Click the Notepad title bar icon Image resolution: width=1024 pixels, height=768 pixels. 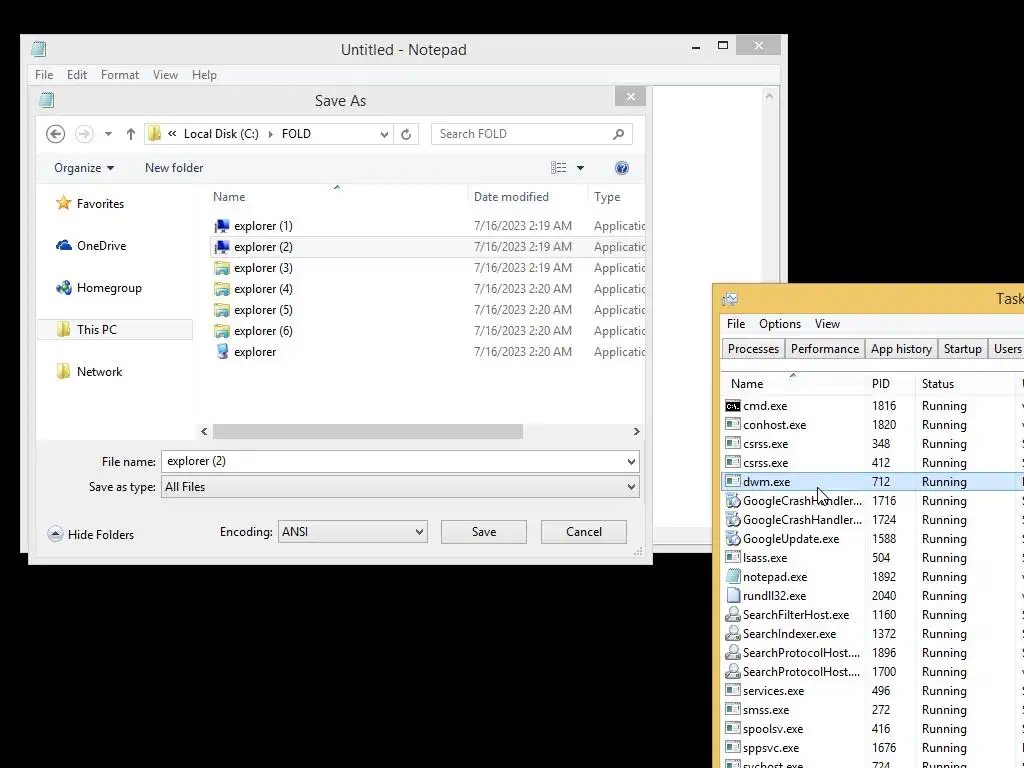click(39, 49)
